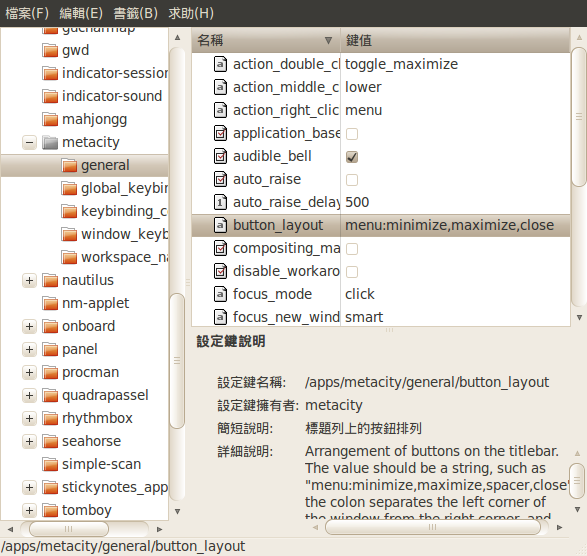The image size is (587, 556).
Task: Click the disable_workarounds boolean key icon
Action: click(220, 271)
